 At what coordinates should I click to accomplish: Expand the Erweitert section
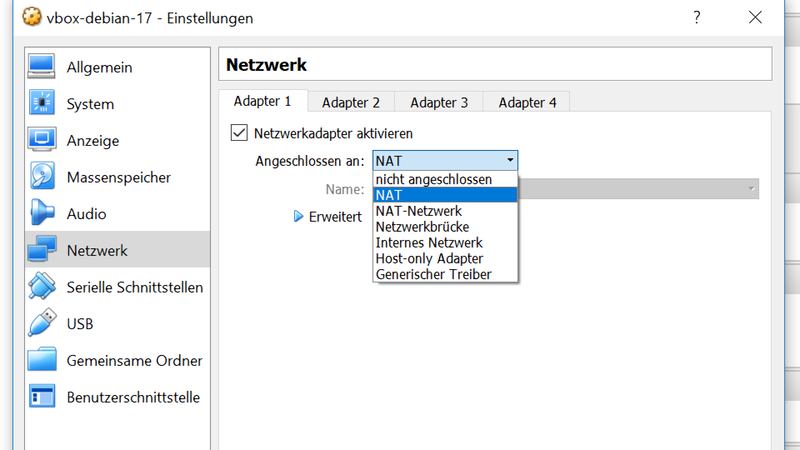(298, 216)
